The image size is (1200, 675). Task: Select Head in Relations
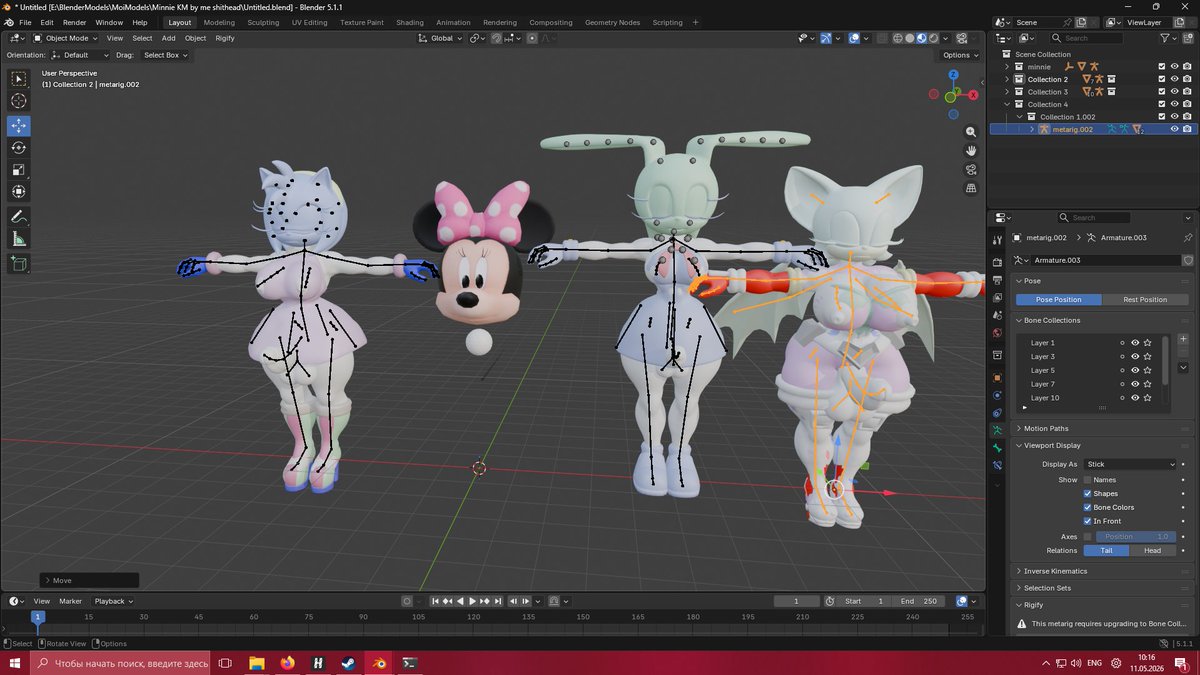(x=1152, y=551)
